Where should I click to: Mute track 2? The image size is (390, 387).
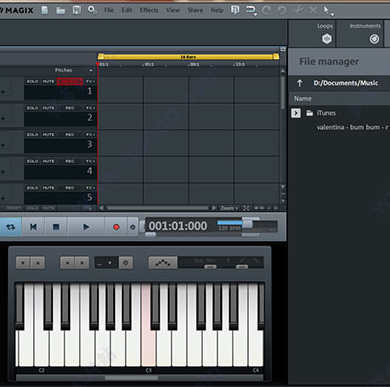[48, 108]
